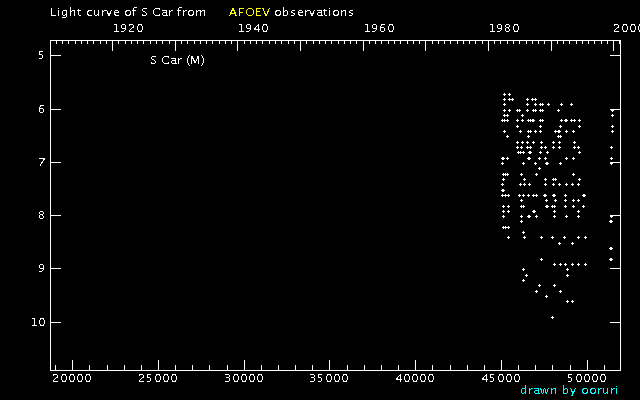This screenshot has height=400, width=640.
Task: Click the 'S Car (M)' star label
Action: [177, 60]
